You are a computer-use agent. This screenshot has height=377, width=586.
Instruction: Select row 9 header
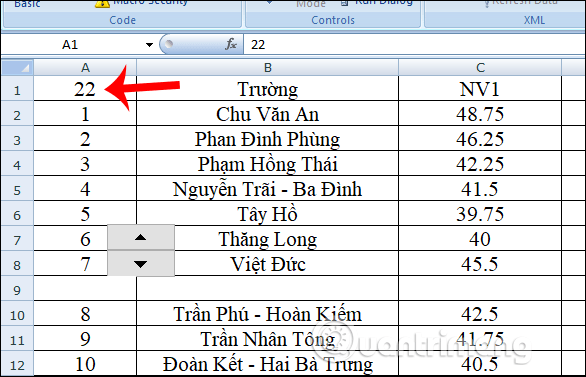pos(18,289)
